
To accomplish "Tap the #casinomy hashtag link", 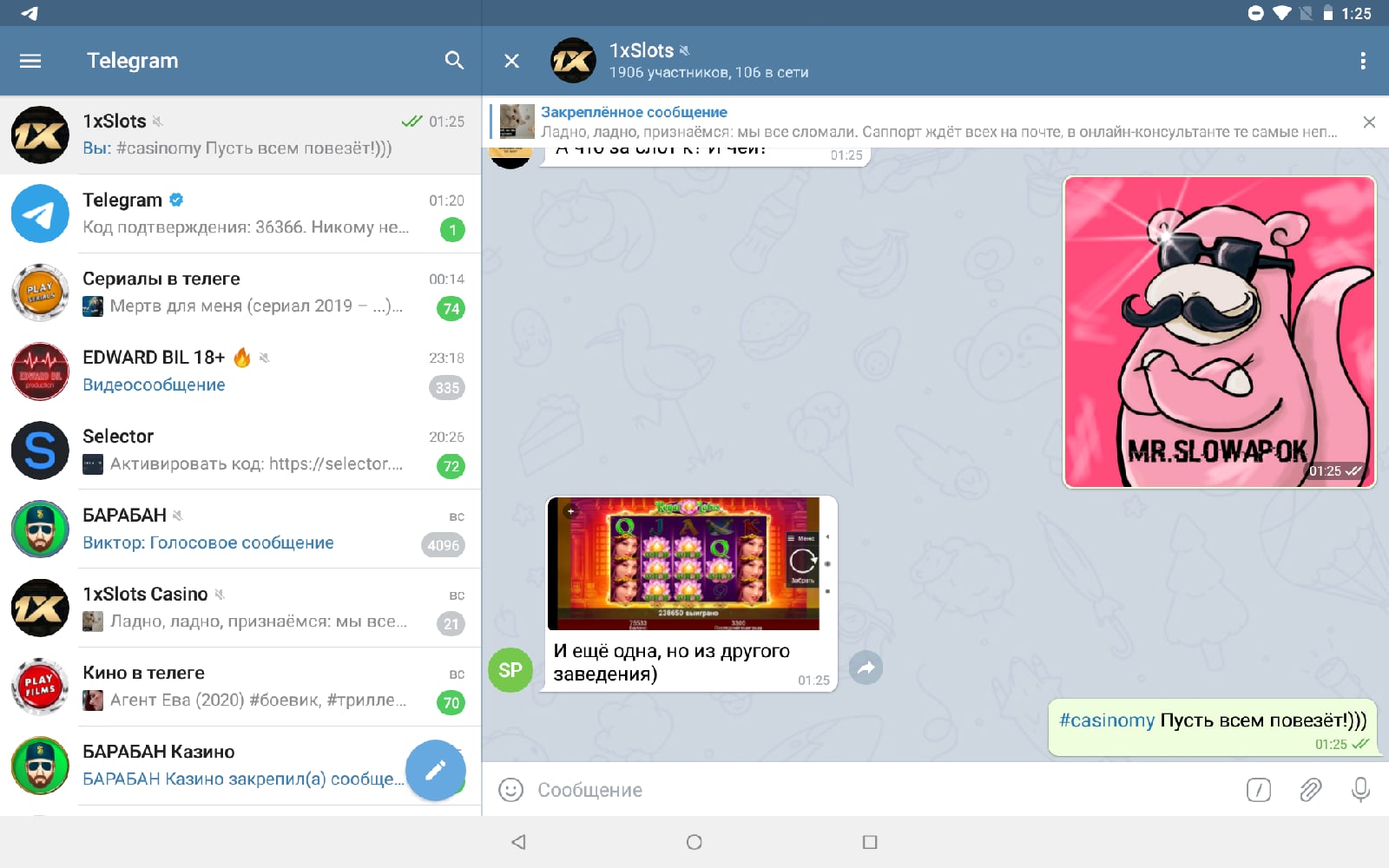I will pyautogui.click(x=1107, y=720).
